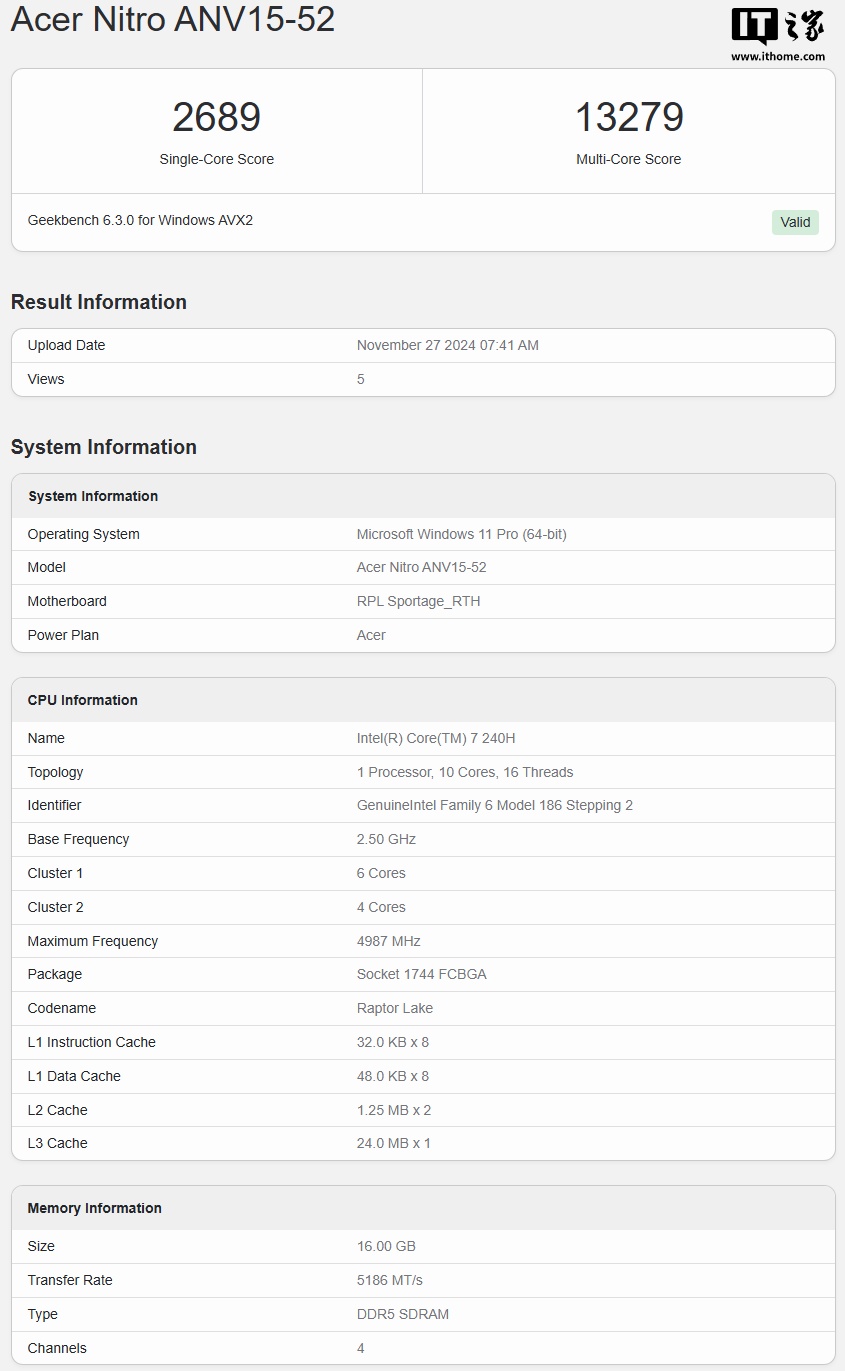The width and height of the screenshot is (845, 1371).
Task: Click the Maximum Frequency 4987 MHz value
Action: pyautogui.click(x=388, y=941)
